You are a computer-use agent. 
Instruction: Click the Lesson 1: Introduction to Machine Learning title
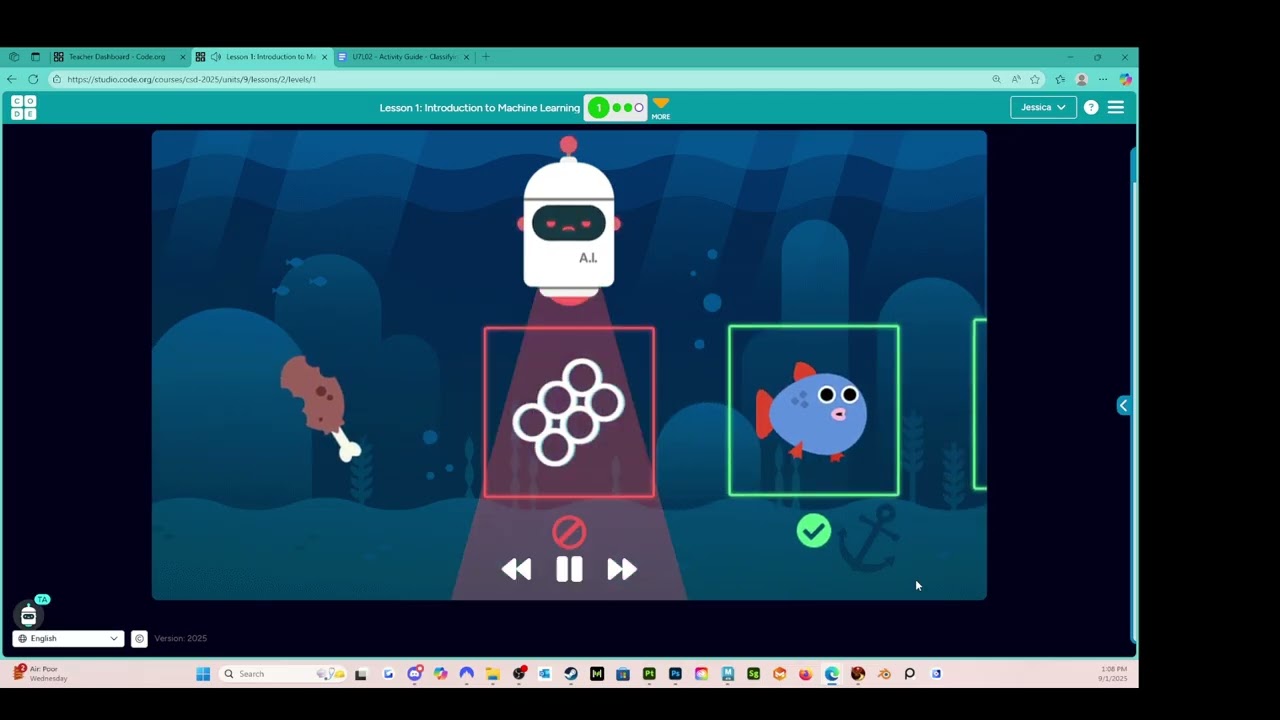pos(479,108)
